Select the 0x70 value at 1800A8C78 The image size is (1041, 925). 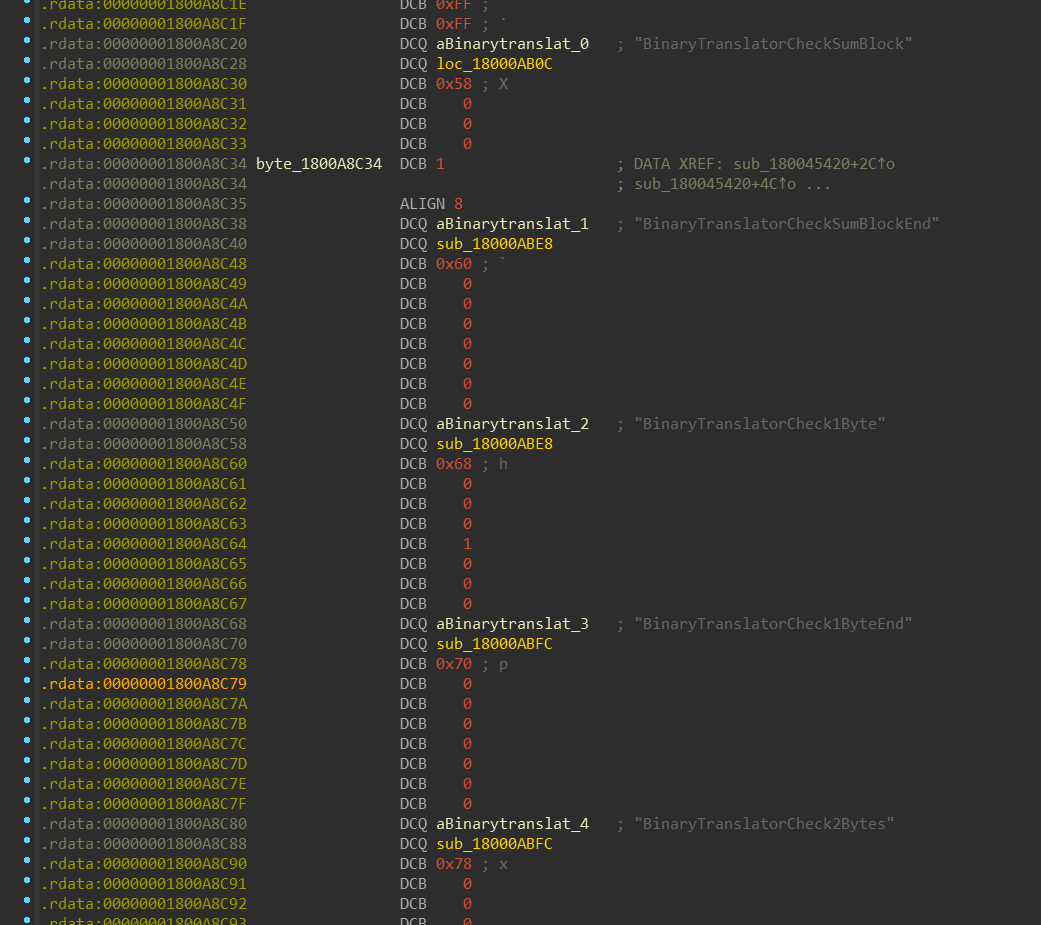453,664
